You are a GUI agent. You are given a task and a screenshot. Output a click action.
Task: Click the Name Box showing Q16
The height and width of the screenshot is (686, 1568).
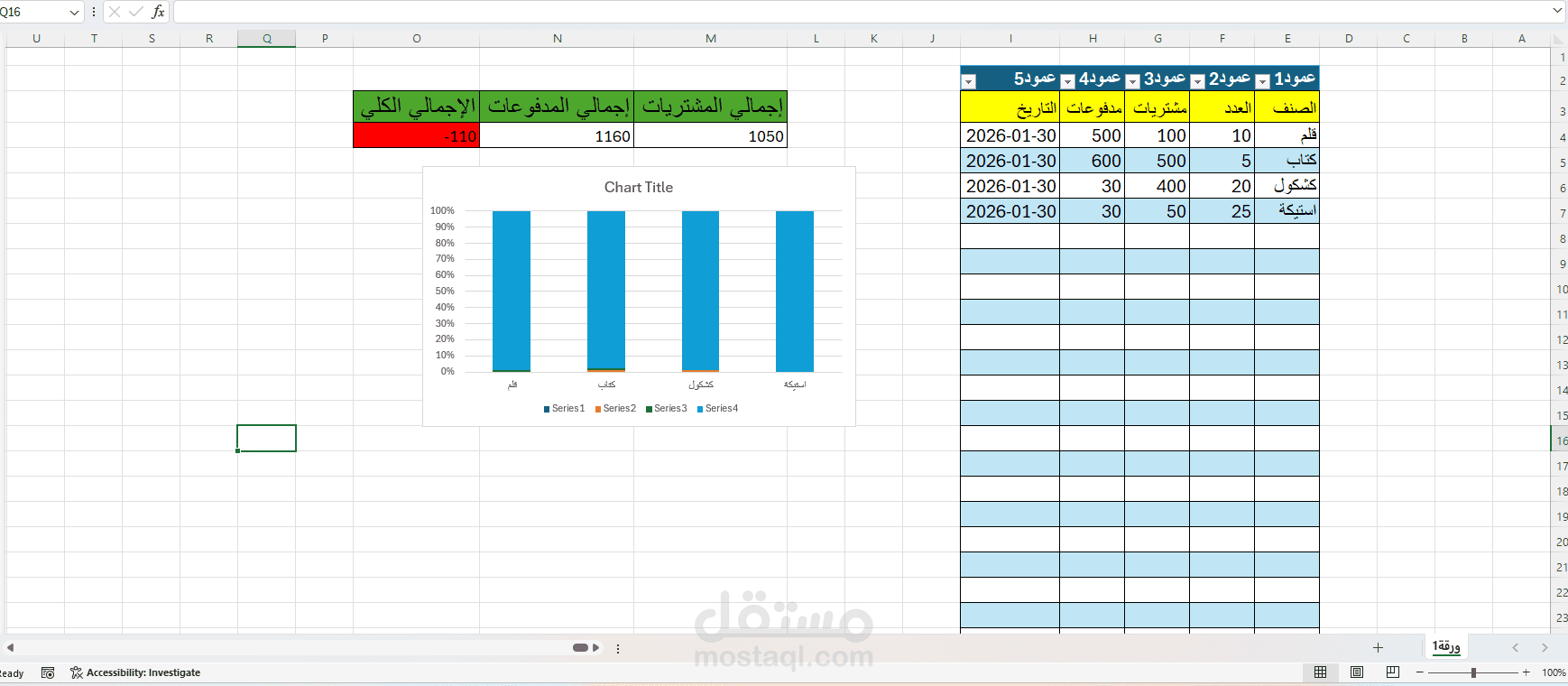32,12
